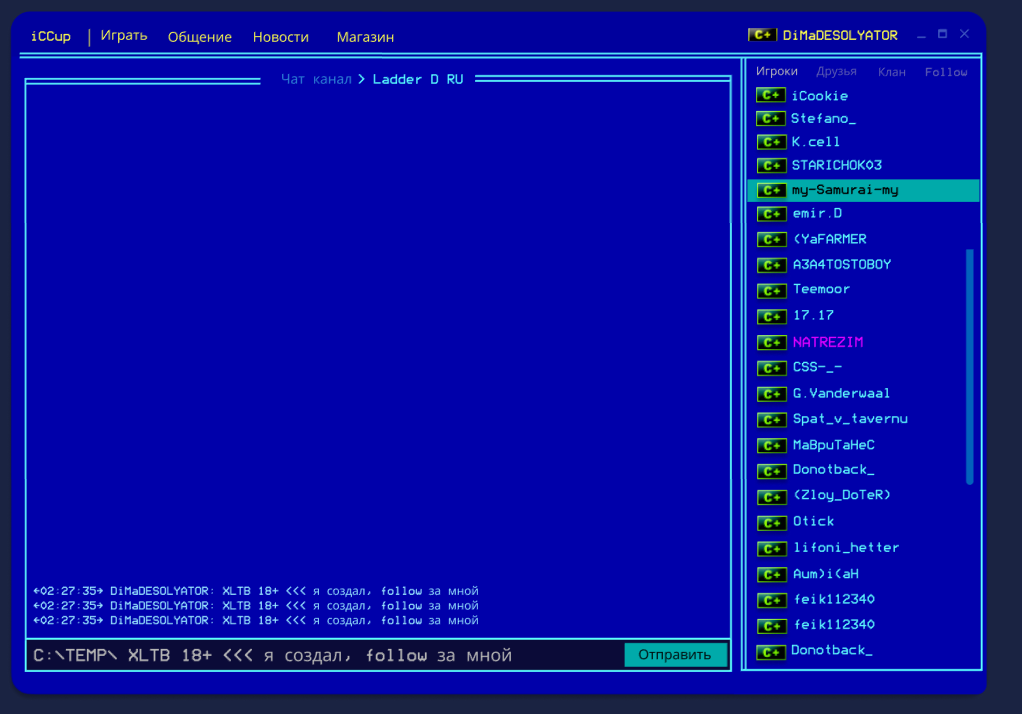The width and height of the screenshot is (1022, 714).
Task: Click the C+ badge beside Spat_v_tavernu
Action: click(x=771, y=419)
